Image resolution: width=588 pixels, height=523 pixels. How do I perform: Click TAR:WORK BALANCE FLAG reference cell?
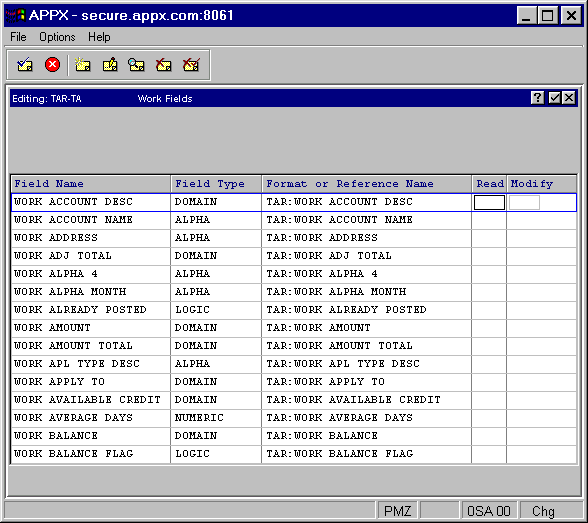[366, 454]
